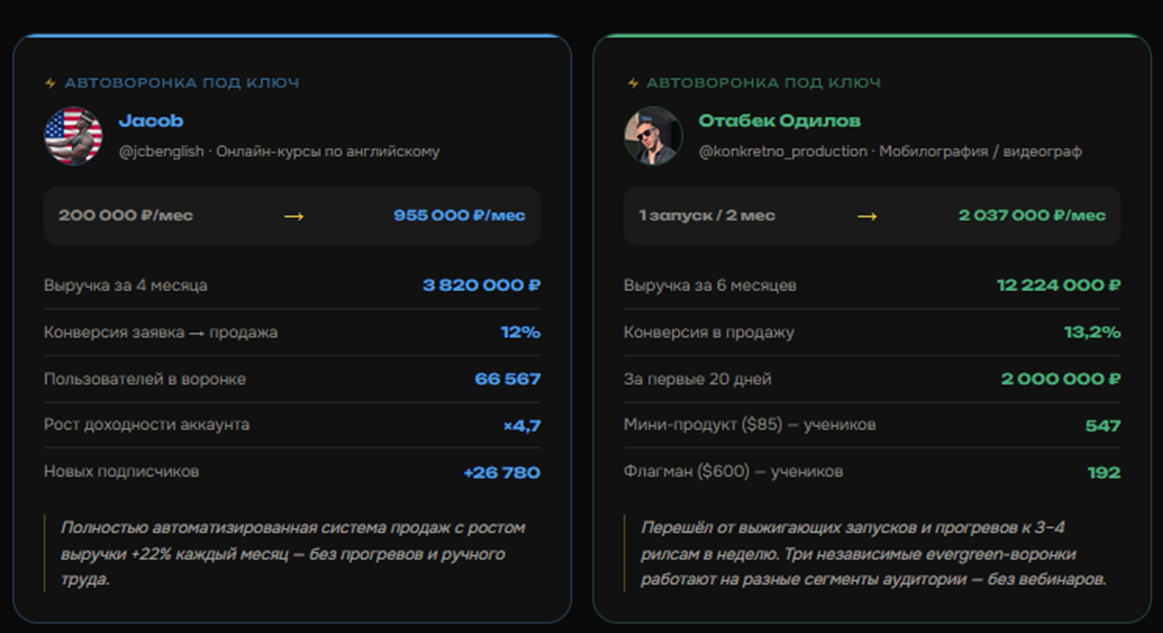Click the Выручка за 6 месяцев label
Viewport: 1163px width, 633px height.
[x=710, y=286]
